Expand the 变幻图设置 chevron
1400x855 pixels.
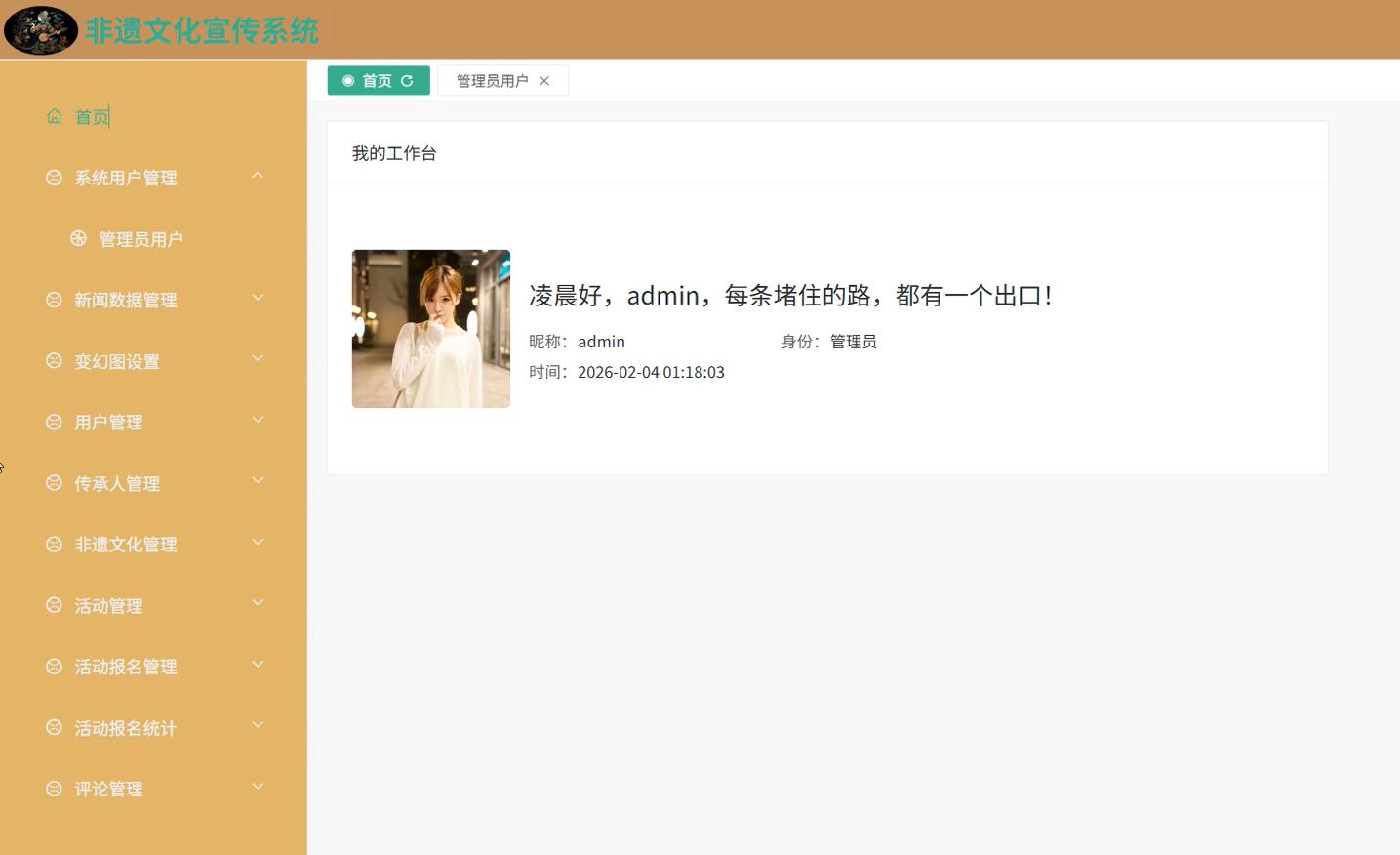click(258, 358)
